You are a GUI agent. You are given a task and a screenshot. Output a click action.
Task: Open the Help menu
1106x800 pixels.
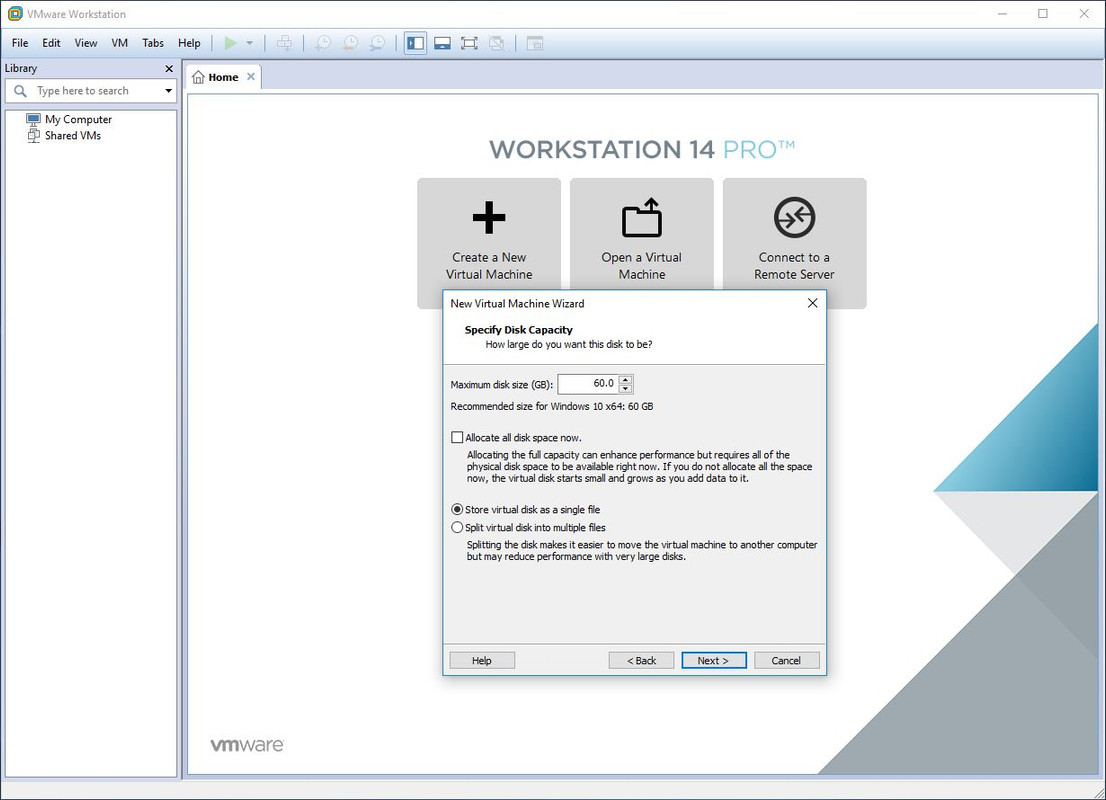point(189,43)
